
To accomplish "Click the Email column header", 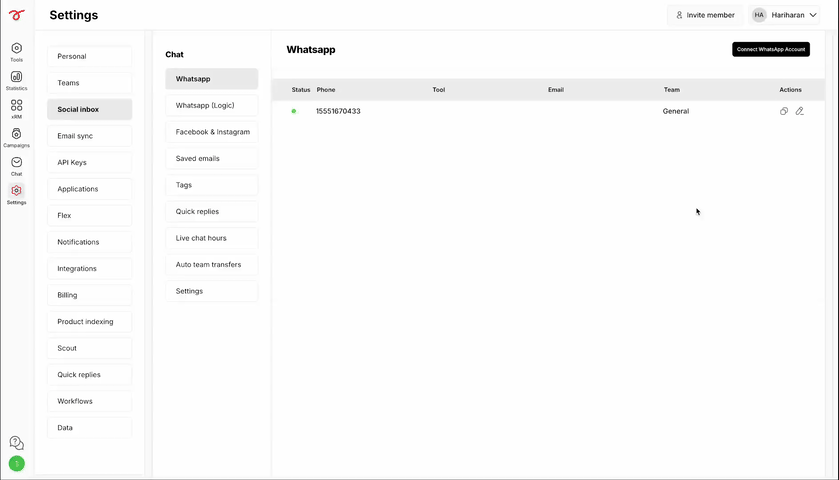I will (x=556, y=90).
